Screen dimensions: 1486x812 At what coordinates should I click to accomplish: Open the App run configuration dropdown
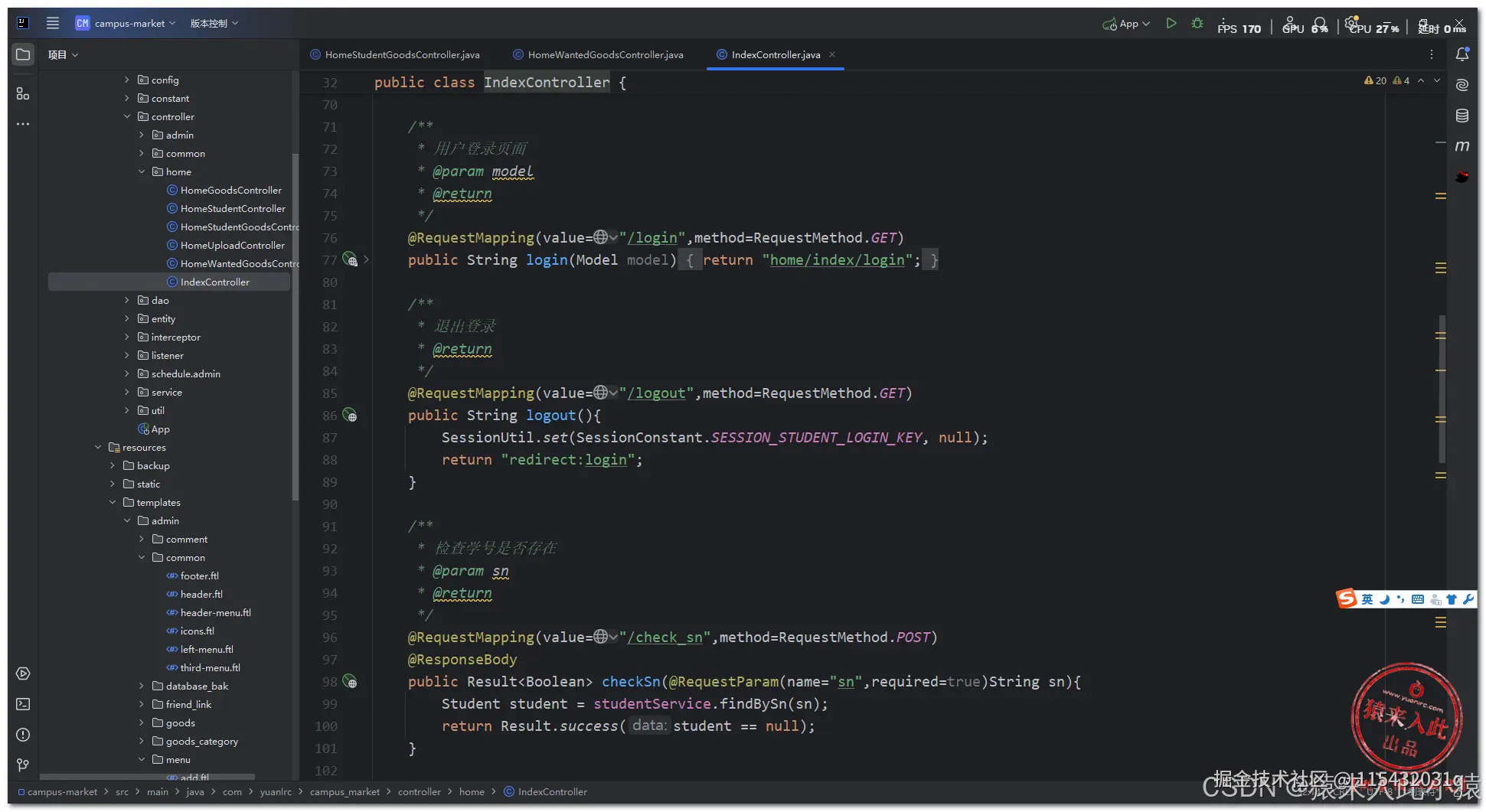point(1125,24)
